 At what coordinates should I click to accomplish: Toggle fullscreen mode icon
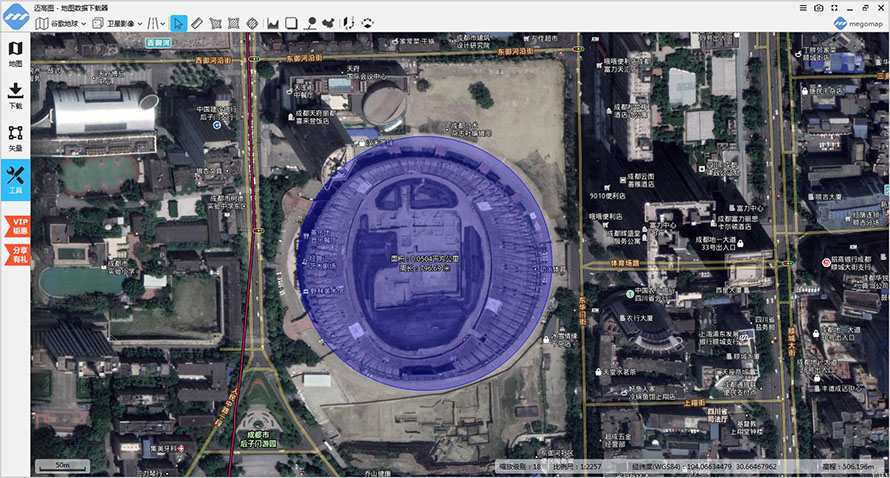tap(834, 8)
